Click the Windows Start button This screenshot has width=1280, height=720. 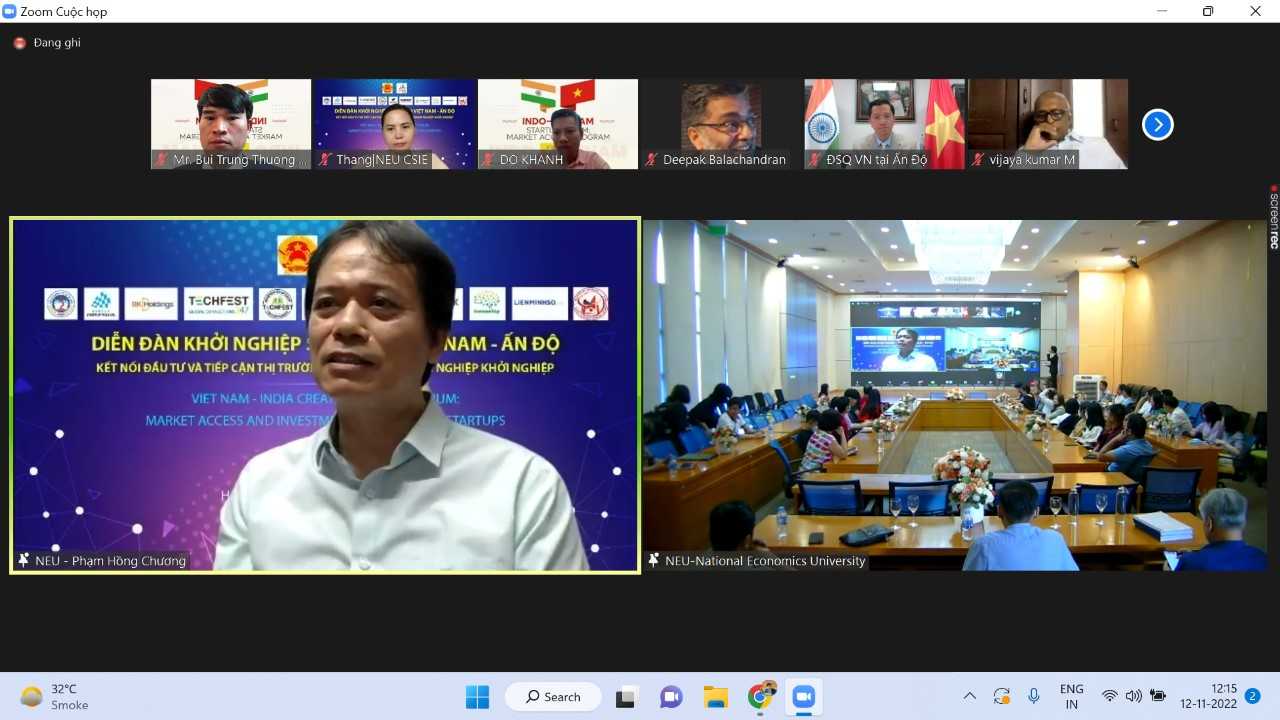477,697
